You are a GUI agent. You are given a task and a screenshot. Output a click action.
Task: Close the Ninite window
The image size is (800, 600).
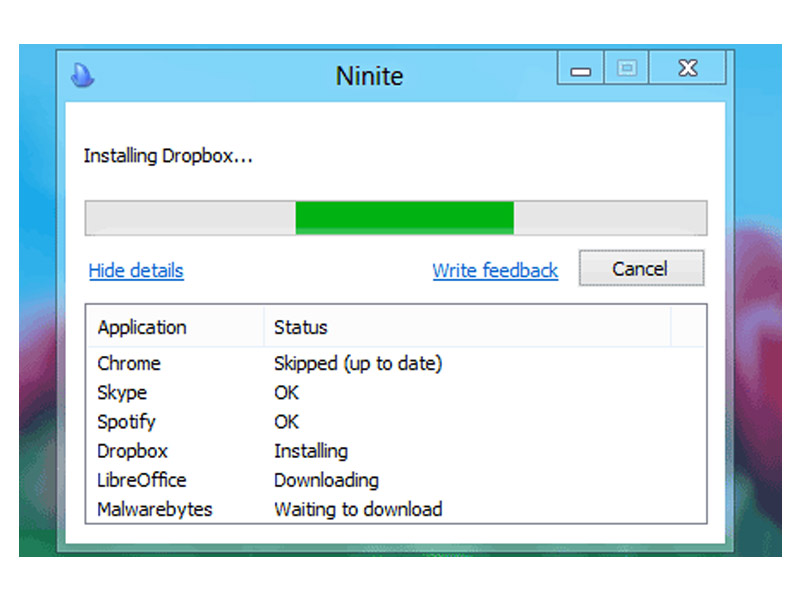coord(688,67)
